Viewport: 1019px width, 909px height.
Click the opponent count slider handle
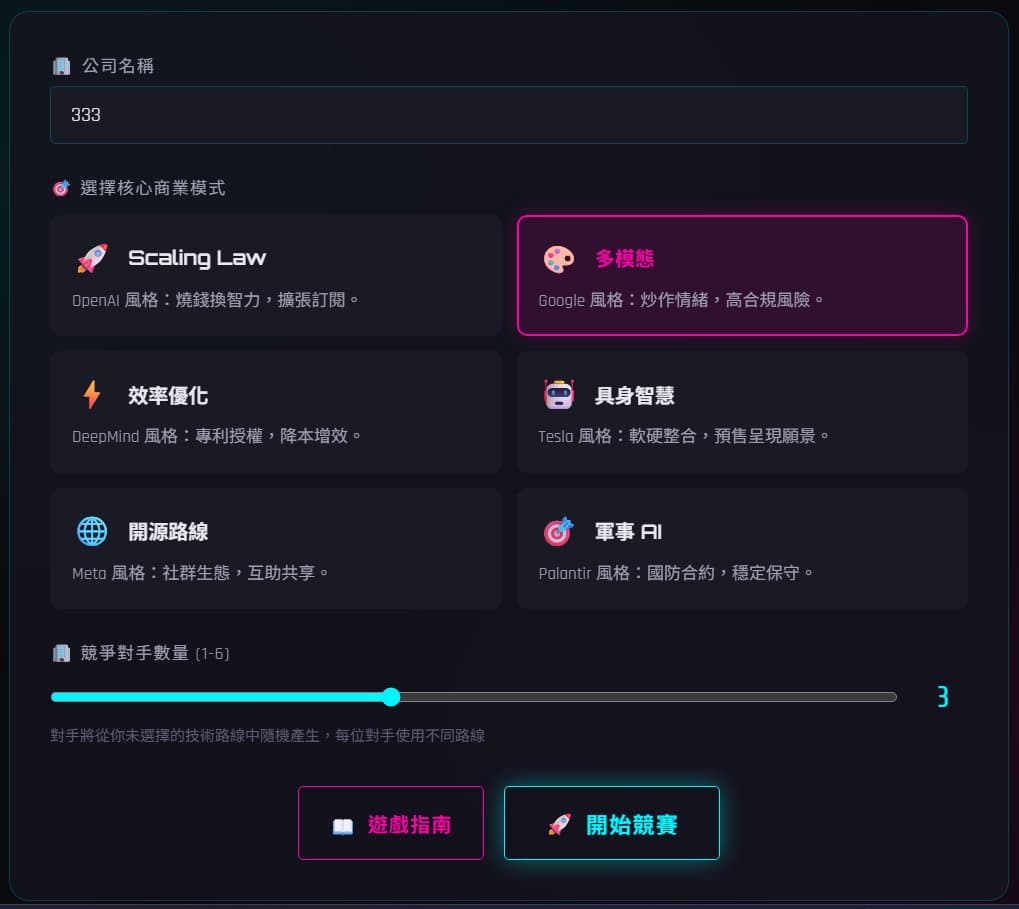click(x=391, y=697)
